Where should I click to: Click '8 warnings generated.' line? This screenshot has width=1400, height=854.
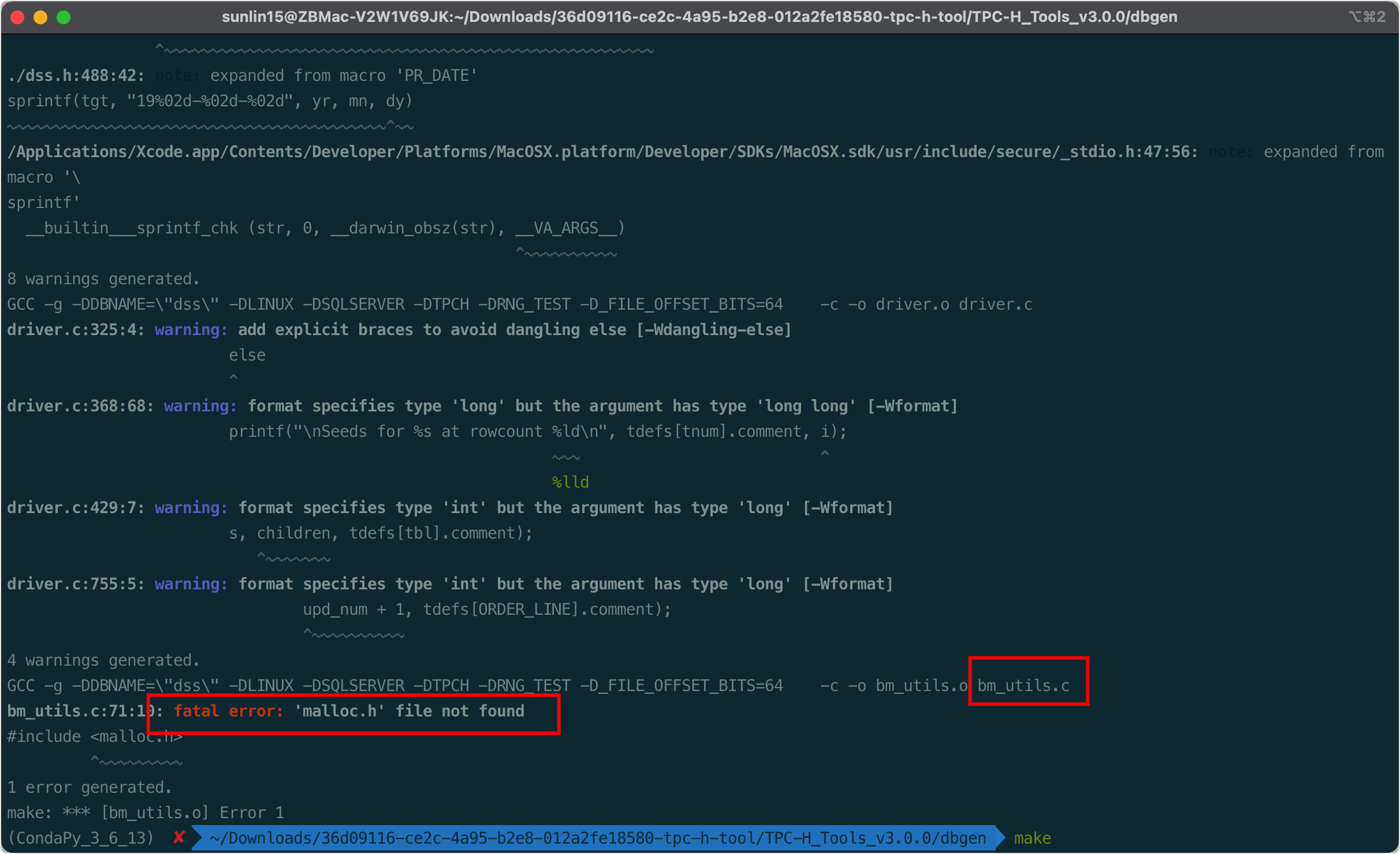[103, 279]
